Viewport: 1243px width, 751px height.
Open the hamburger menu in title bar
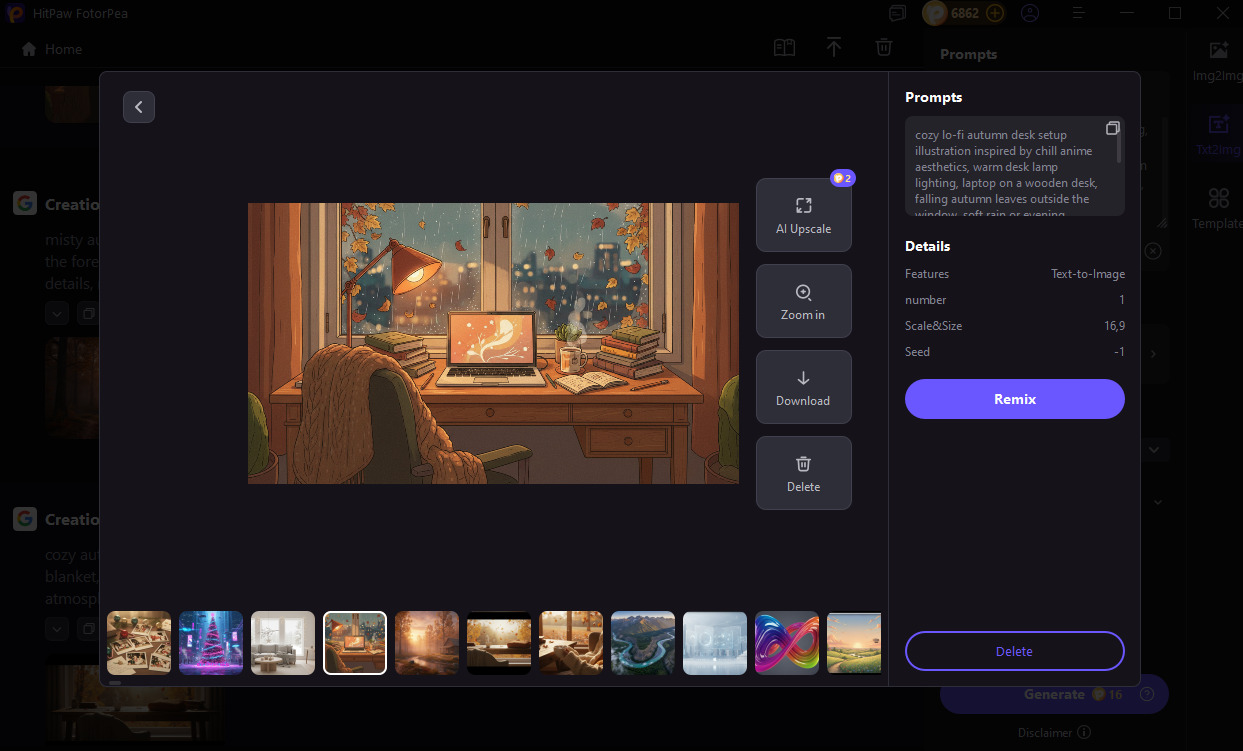click(x=1078, y=13)
